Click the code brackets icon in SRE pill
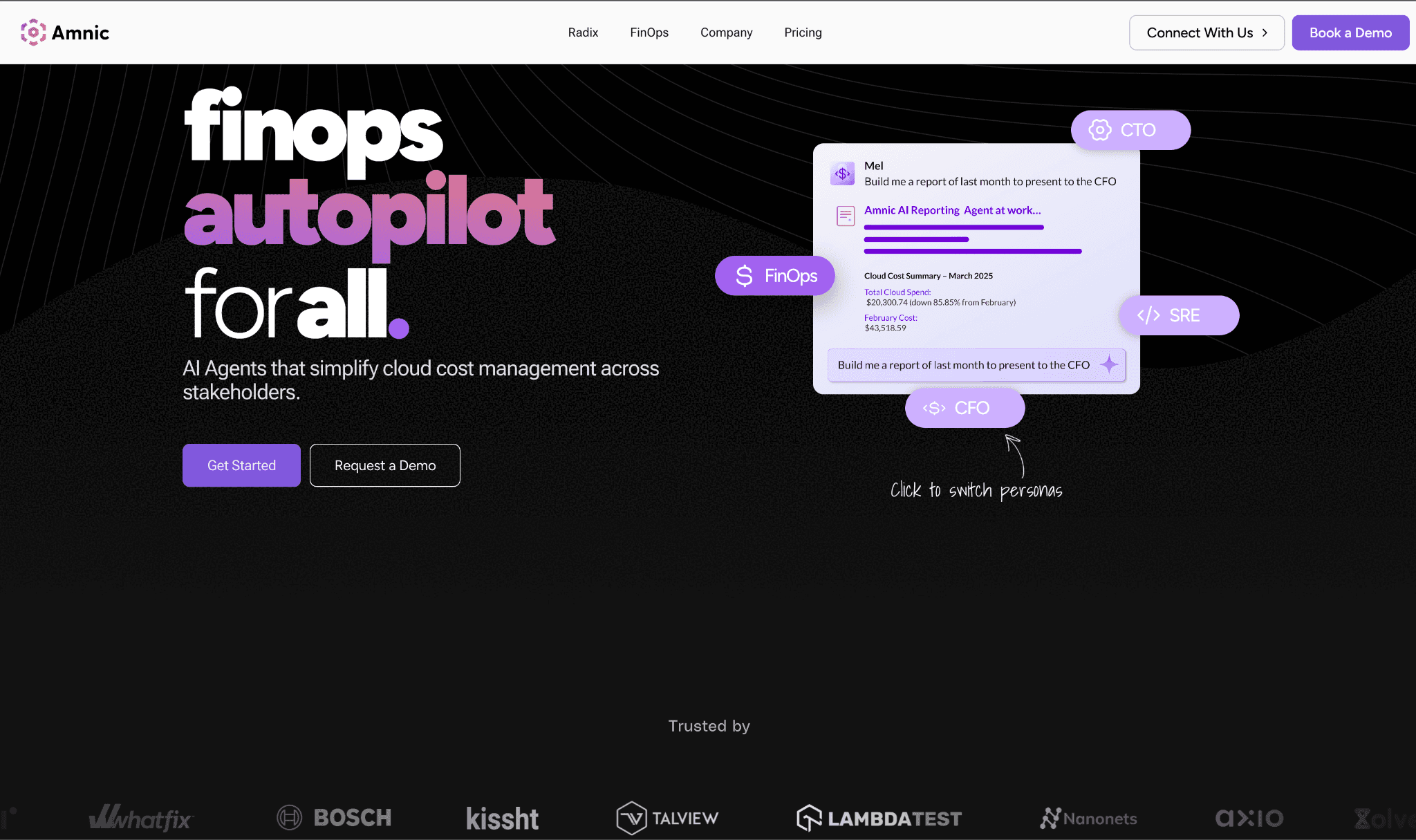Viewport: 1416px width, 840px height. pyautogui.click(x=1148, y=315)
